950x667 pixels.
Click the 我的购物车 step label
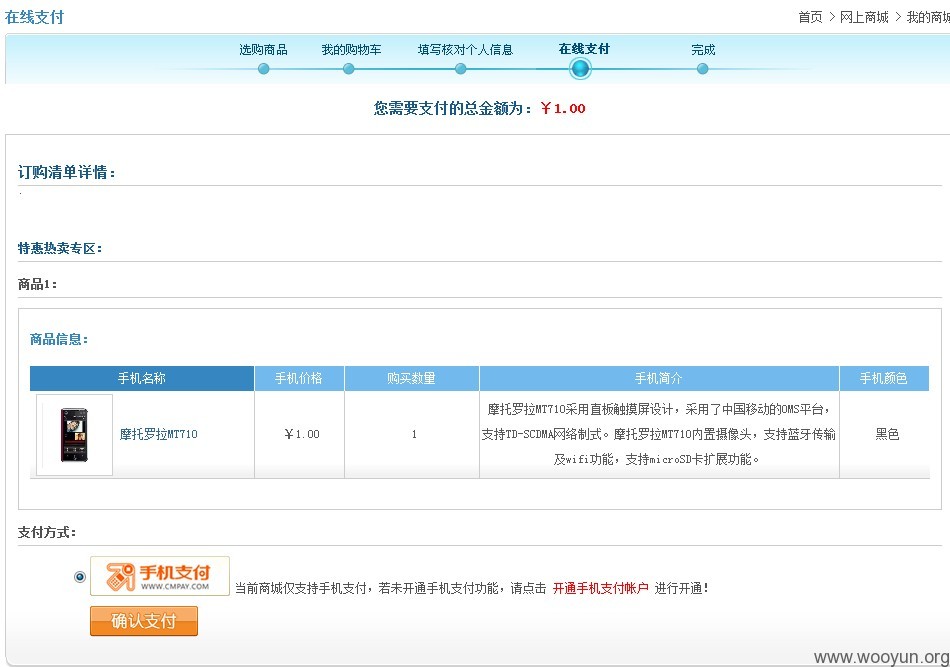click(x=351, y=50)
